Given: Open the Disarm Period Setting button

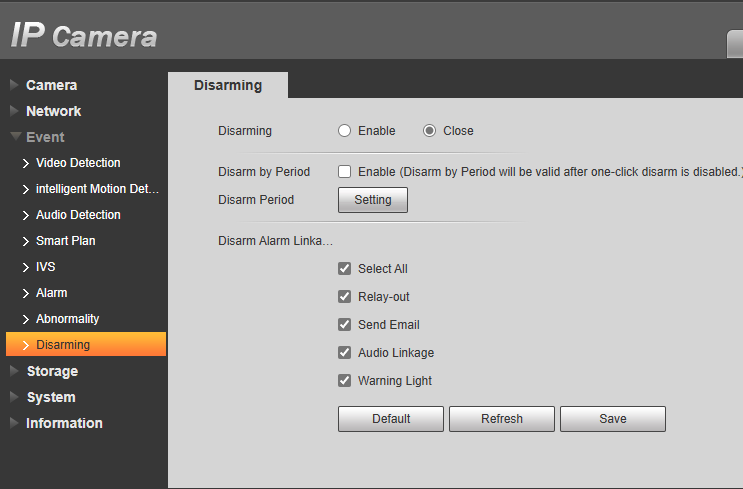Looking at the screenshot, I should 373,200.
